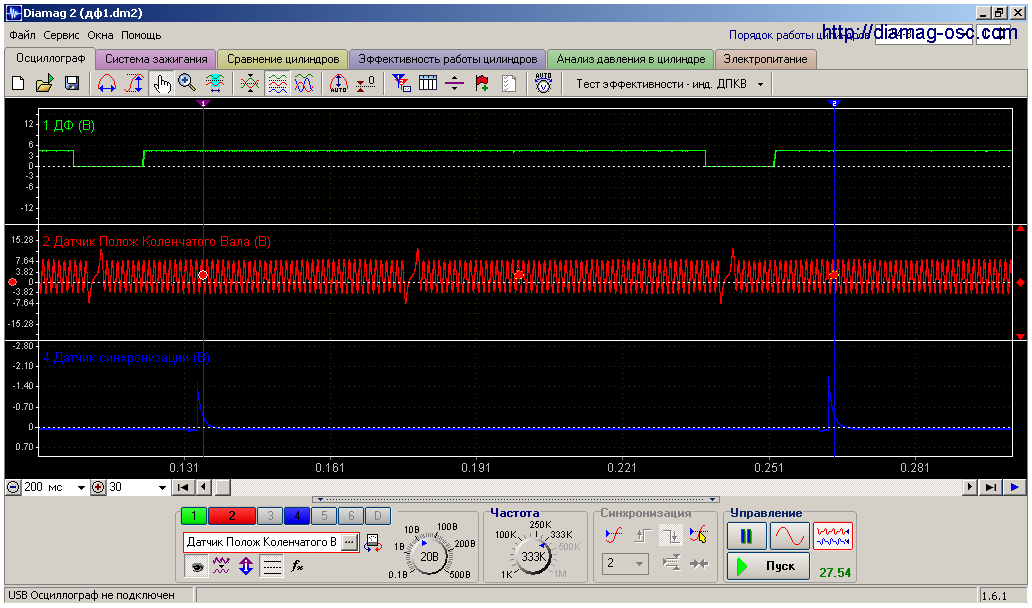1032x608 pixels.
Task: Open the channel name ellipsis button
Action: pos(350,542)
